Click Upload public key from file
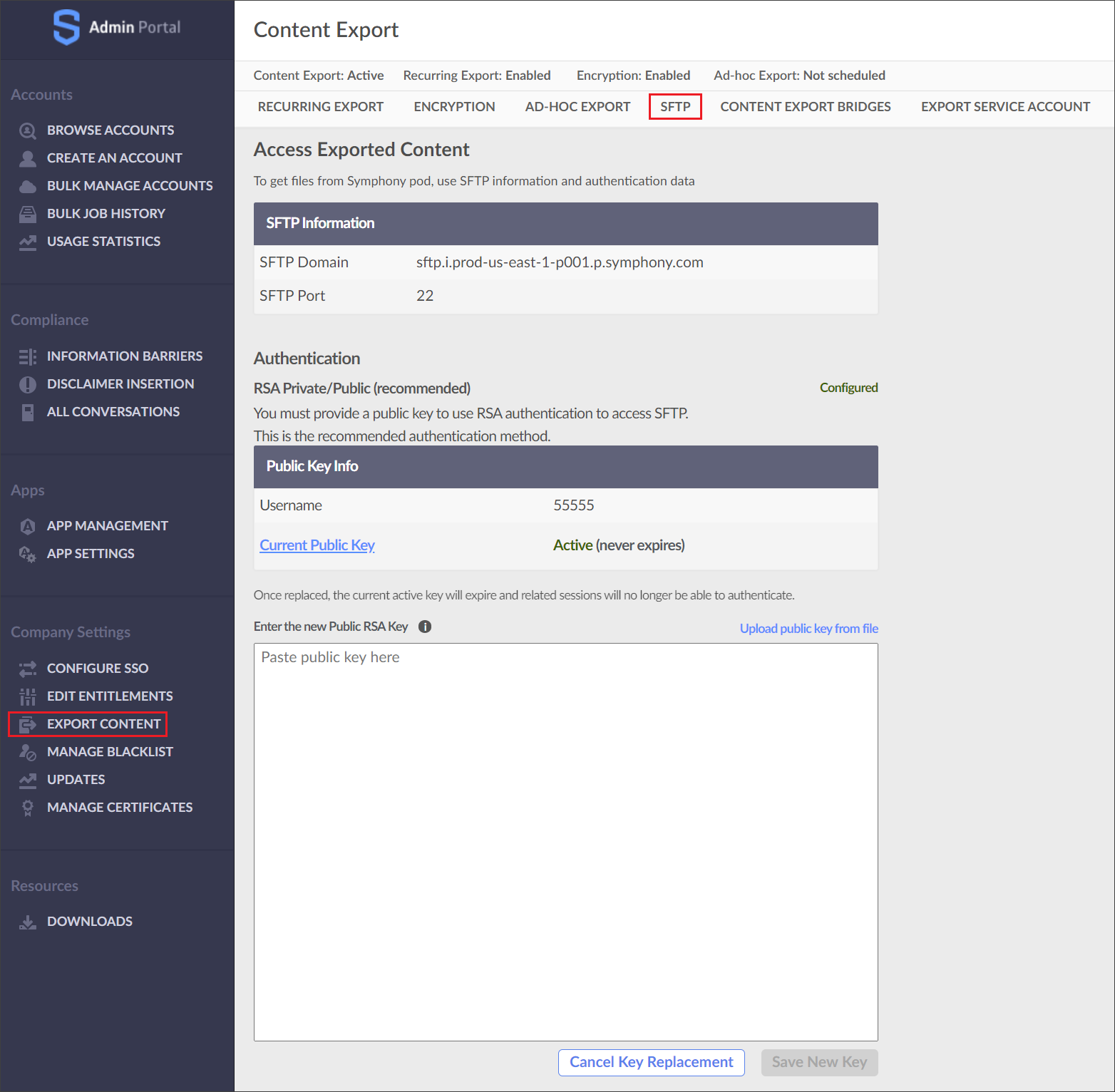Viewport: 1115px width, 1092px height. pos(809,629)
